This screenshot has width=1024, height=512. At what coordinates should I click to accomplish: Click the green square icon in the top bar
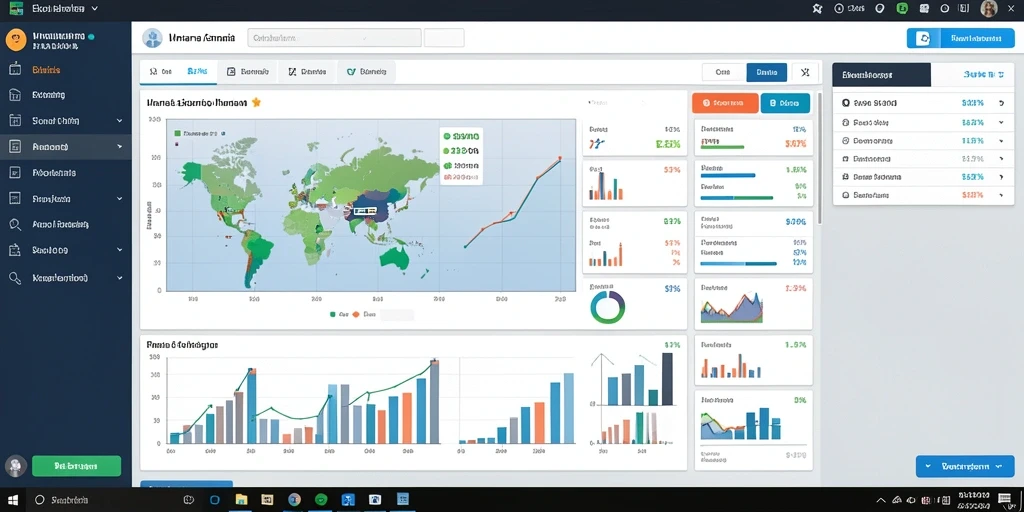903,8
